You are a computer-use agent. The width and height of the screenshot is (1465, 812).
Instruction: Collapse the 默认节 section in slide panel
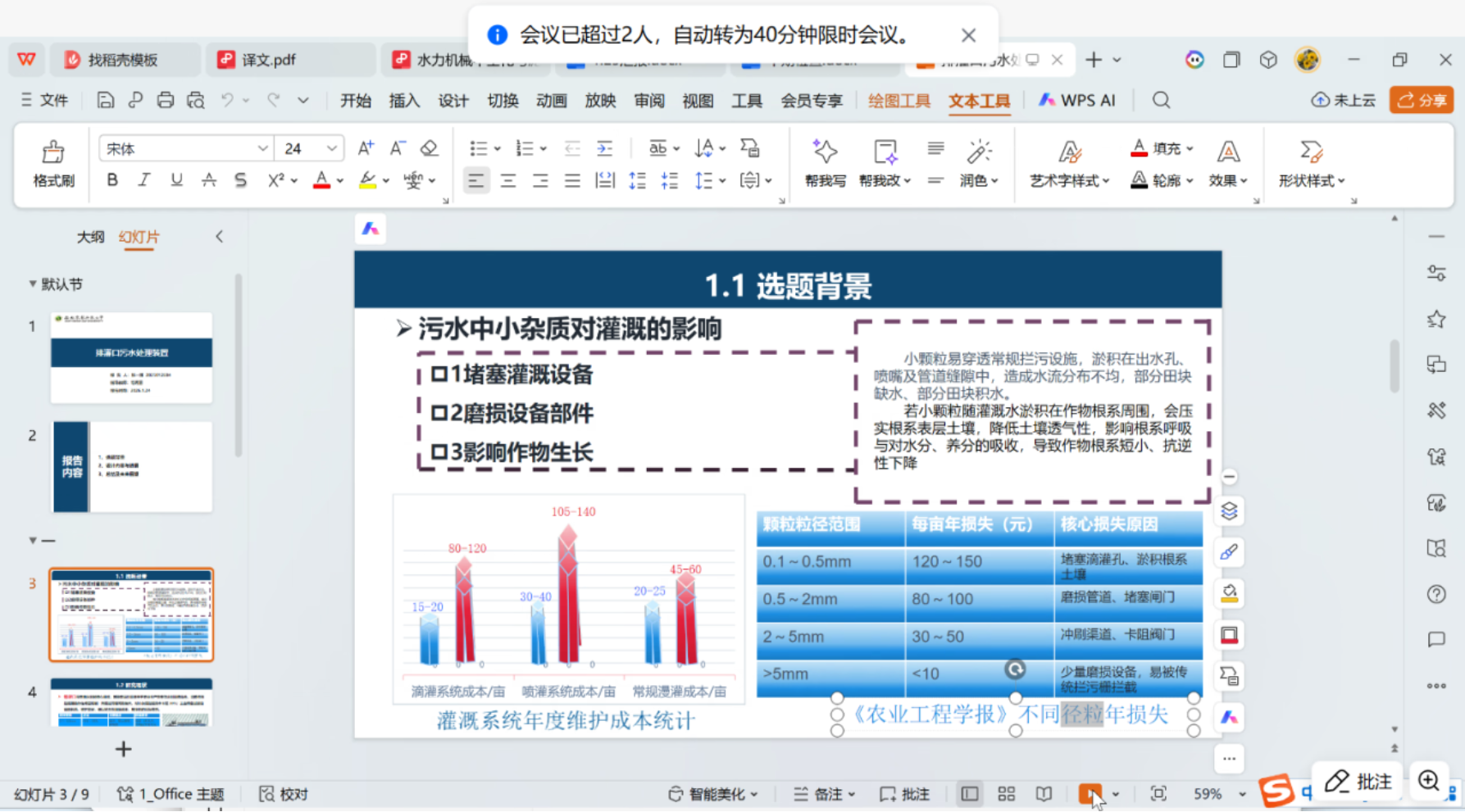pos(33,284)
